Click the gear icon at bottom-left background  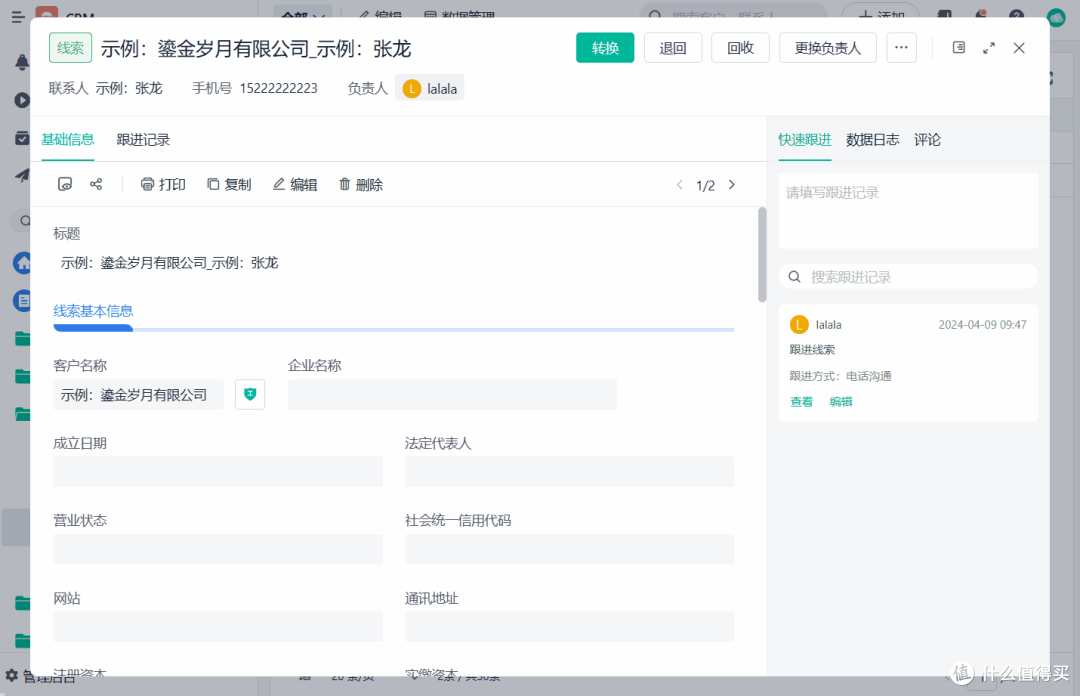point(12,675)
